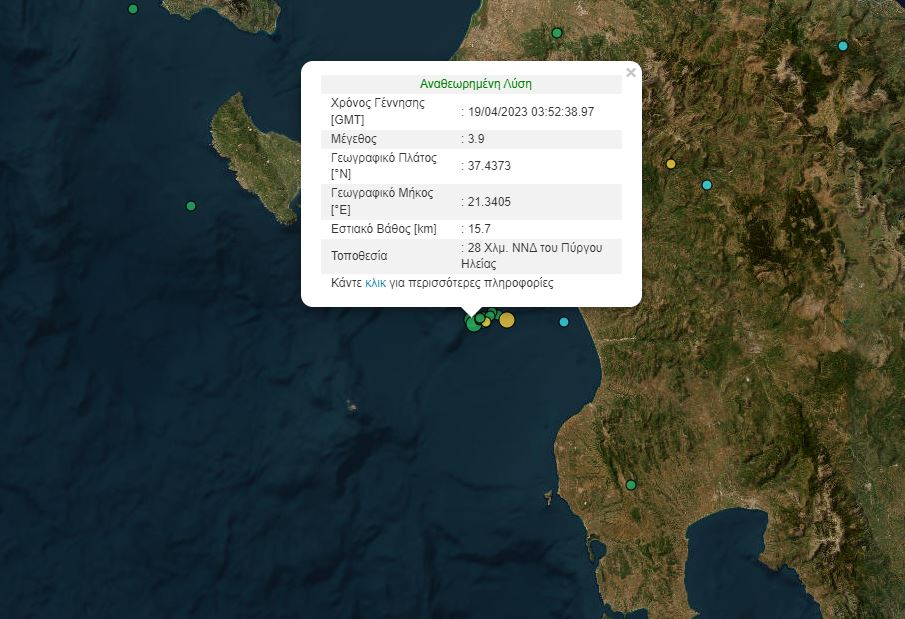
Task: Close the earthquake details popup
Action: (630, 72)
